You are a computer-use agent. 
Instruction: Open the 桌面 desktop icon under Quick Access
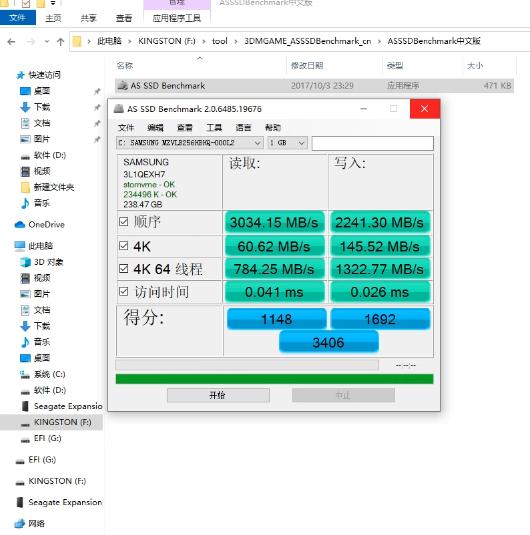coord(26,91)
